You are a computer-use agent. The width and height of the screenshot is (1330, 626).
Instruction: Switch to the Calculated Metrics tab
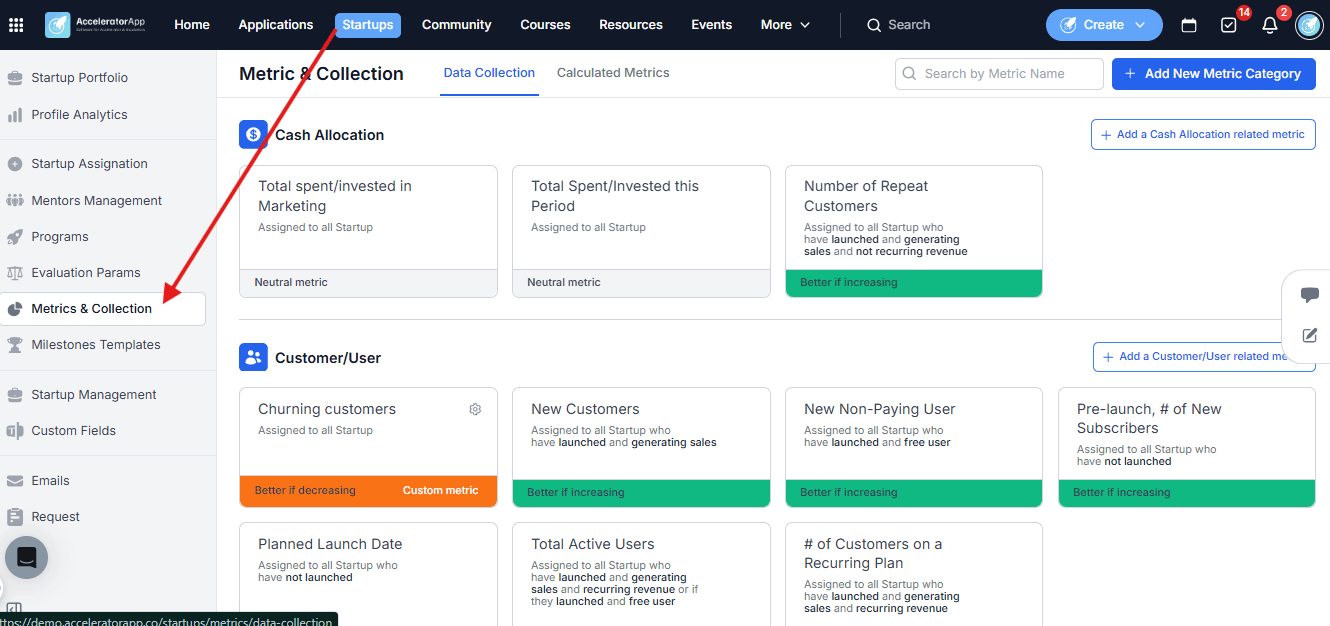[x=613, y=73]
